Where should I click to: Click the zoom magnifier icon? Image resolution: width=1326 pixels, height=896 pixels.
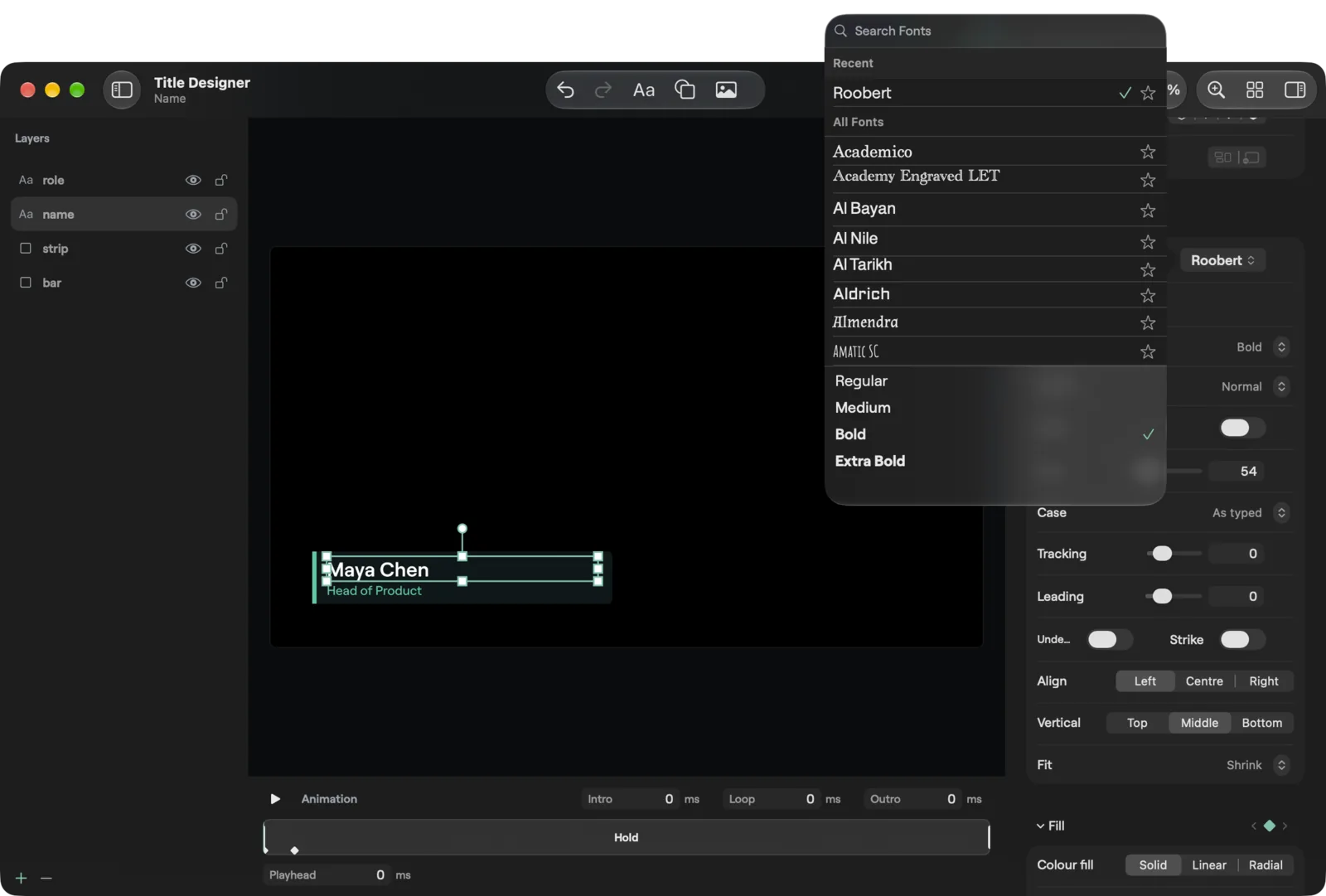tap(1216, 90)
